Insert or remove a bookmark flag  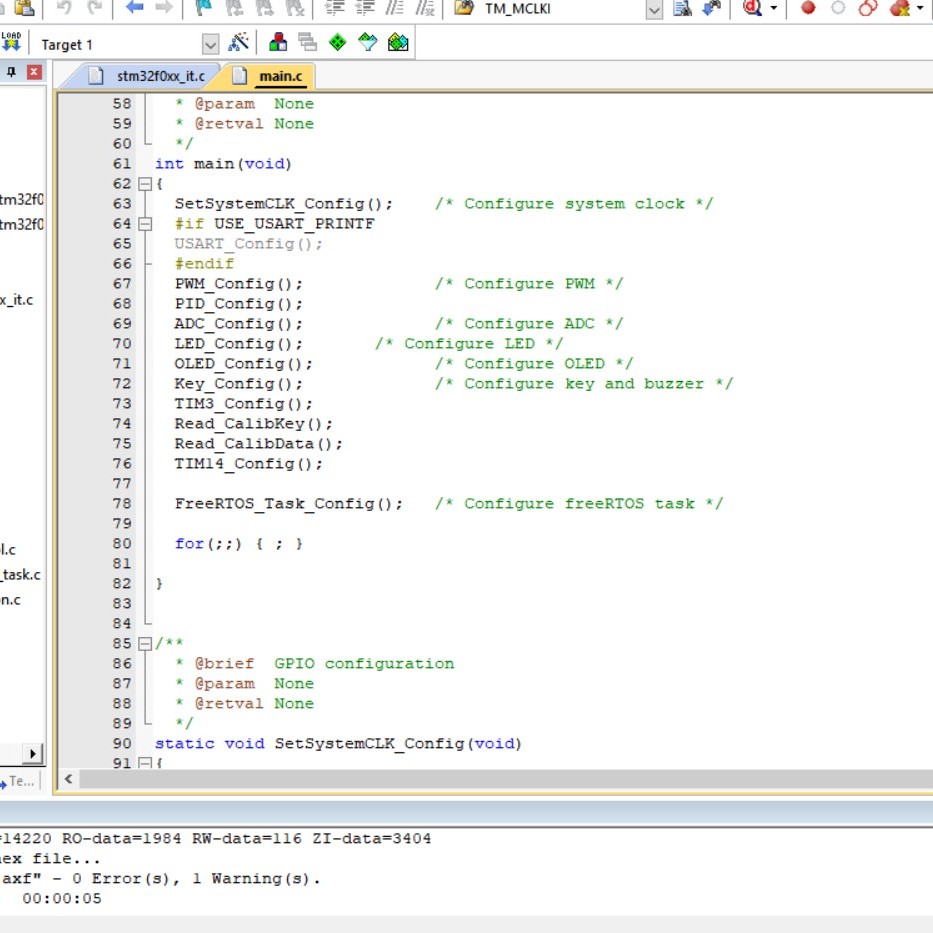[x=203, y=8]
